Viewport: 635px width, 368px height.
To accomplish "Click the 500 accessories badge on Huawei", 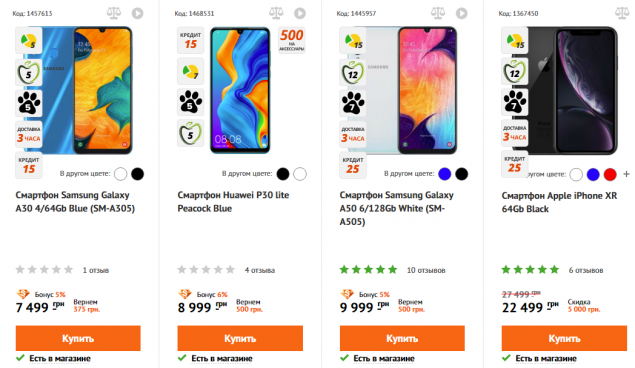I will tap(292, 40).
